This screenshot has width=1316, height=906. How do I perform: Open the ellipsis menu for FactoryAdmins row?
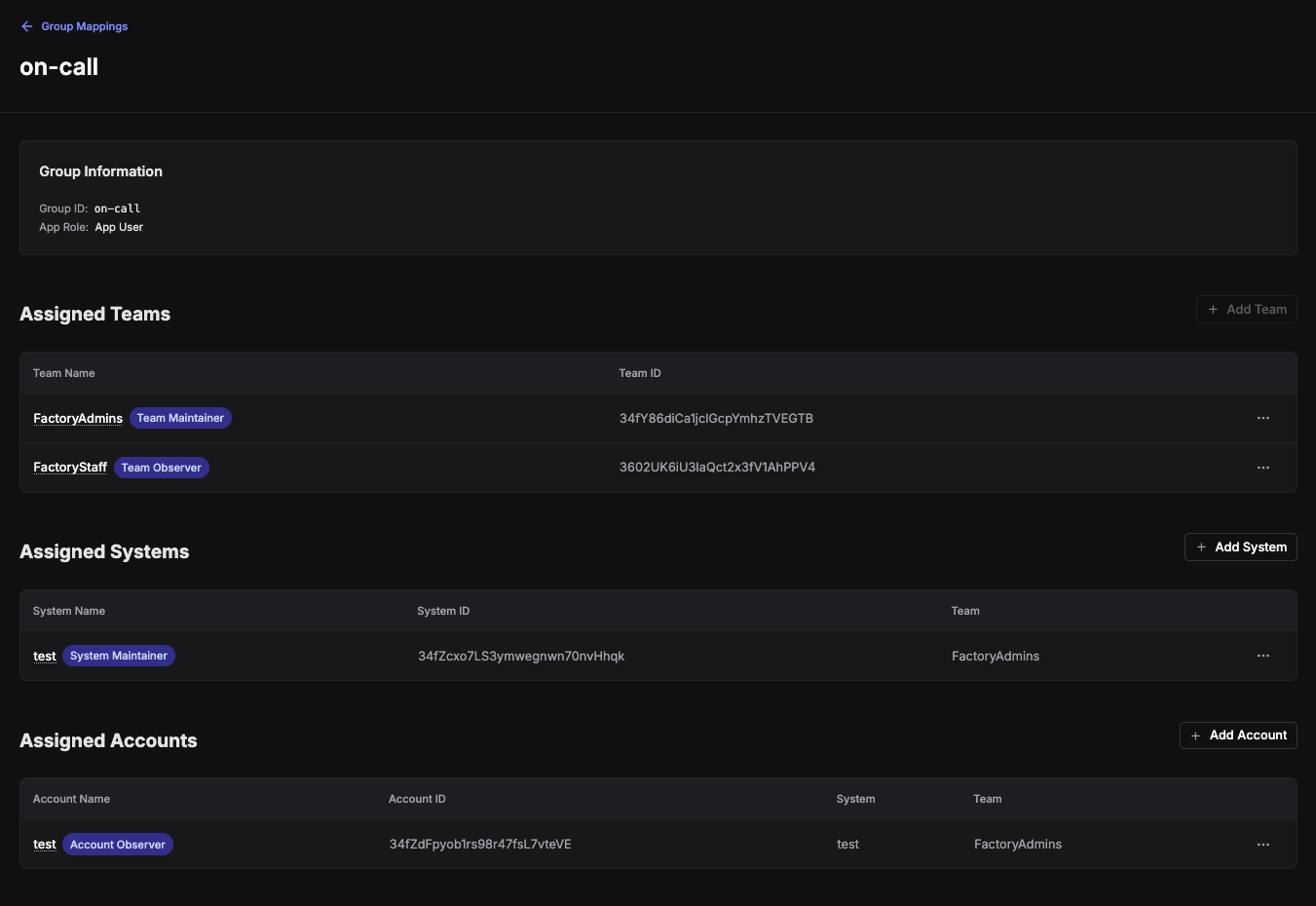click(1263, 418)
